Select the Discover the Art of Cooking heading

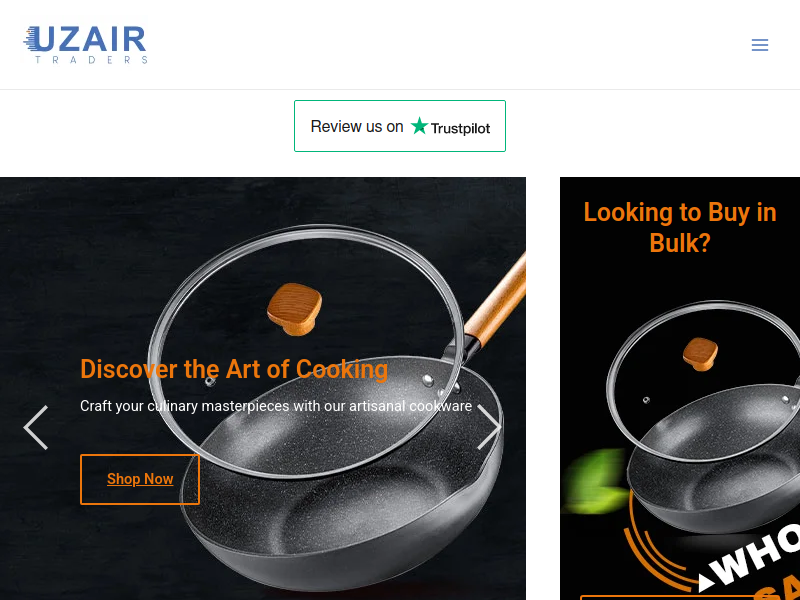tap(234, 369)
